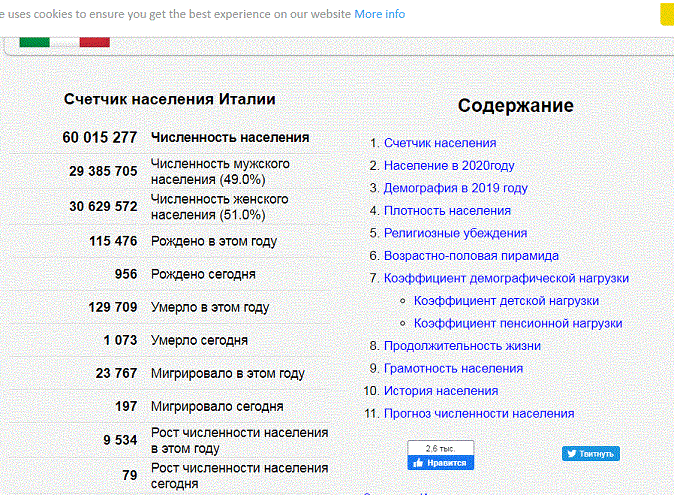Click the Facebook "Нравится" like button

[x=440, y=463]
